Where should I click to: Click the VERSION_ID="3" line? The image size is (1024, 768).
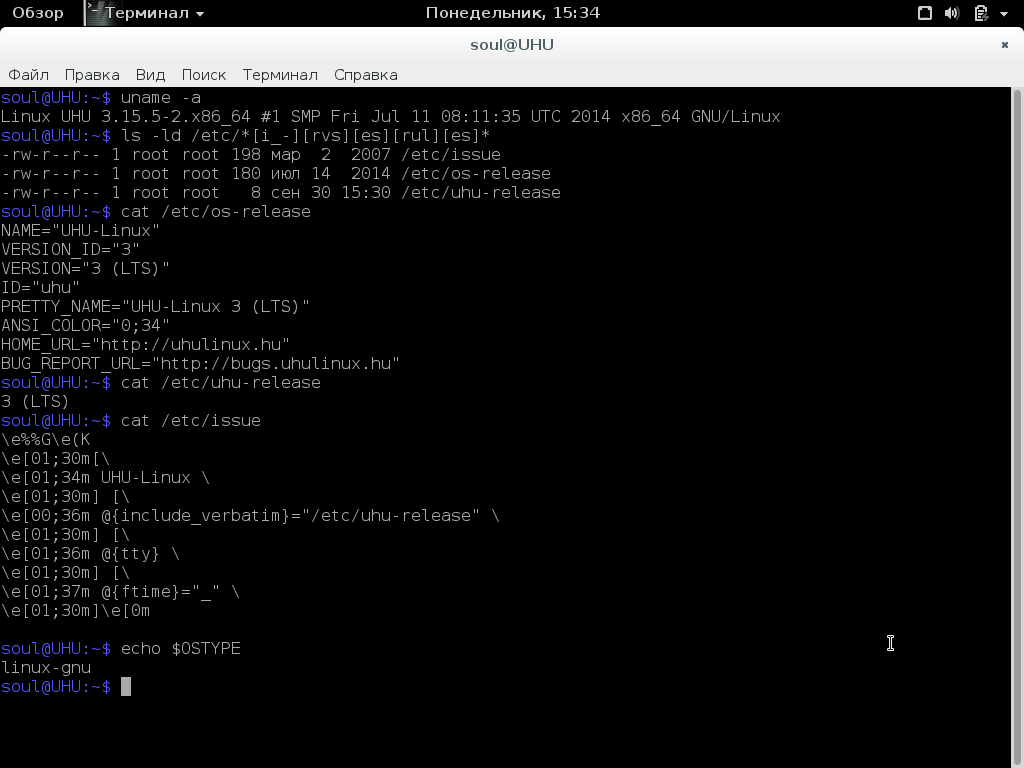point(70,249)
